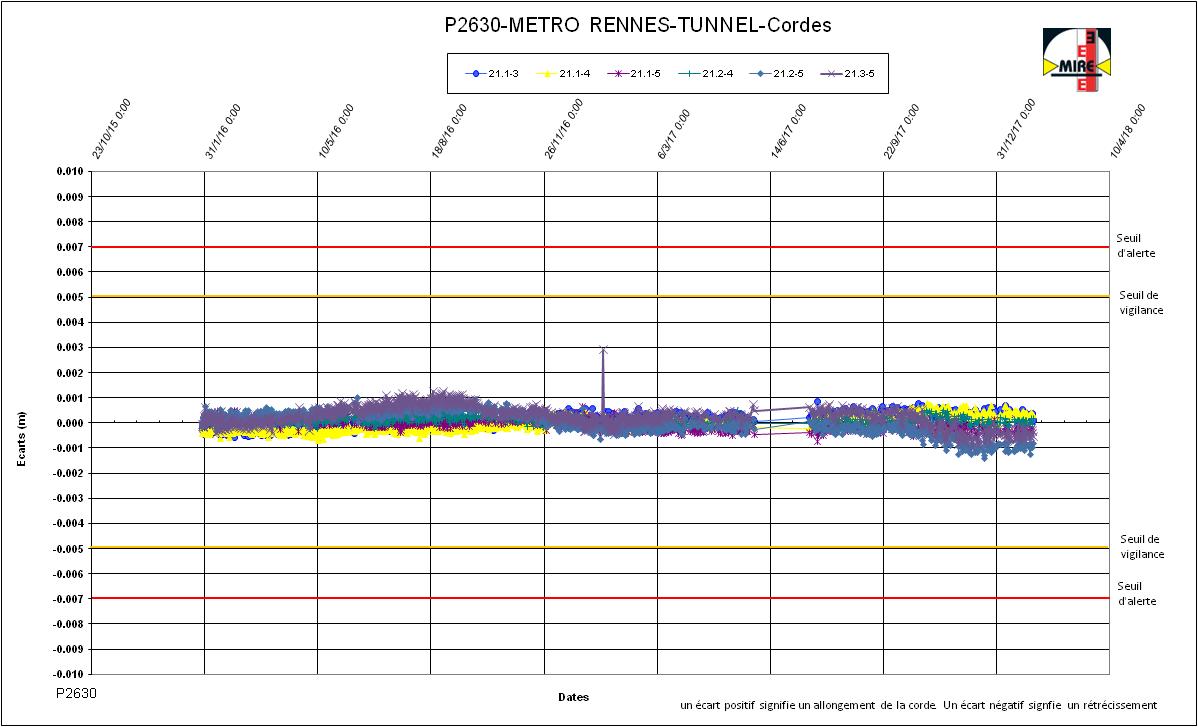The image size is (1198, 727).
Task: Click the 0.004 y-axis value
Action: tap(69, 322)
